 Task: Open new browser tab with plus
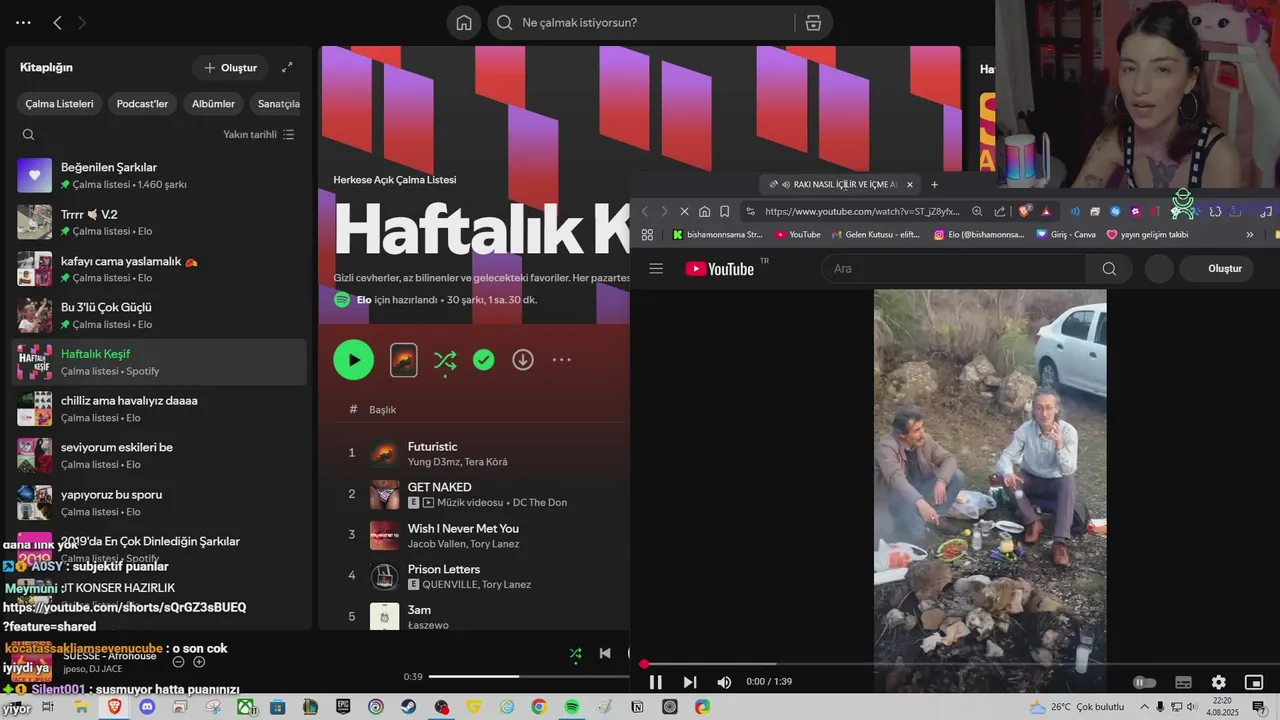tap(935, 184)
